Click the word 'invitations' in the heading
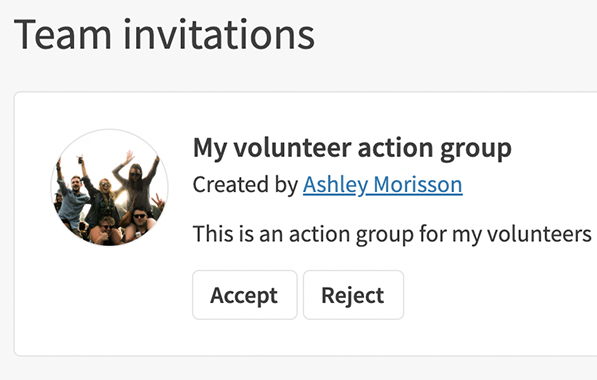597x380 pixels. coord(219,34)
